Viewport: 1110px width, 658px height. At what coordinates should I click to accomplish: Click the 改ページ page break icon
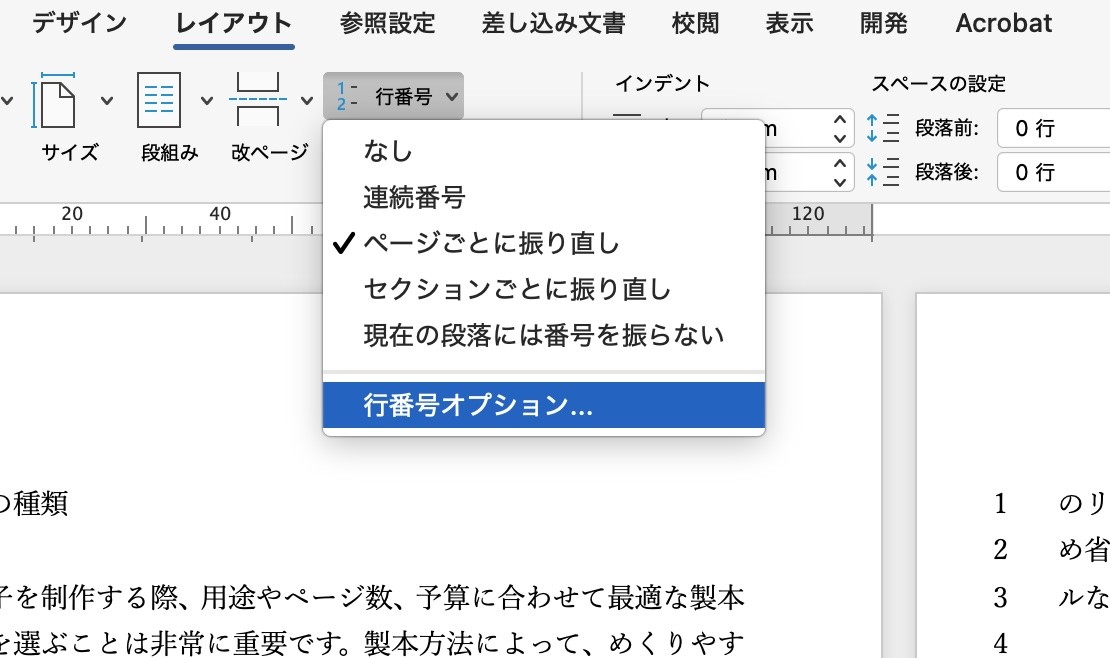click(258, 101)
